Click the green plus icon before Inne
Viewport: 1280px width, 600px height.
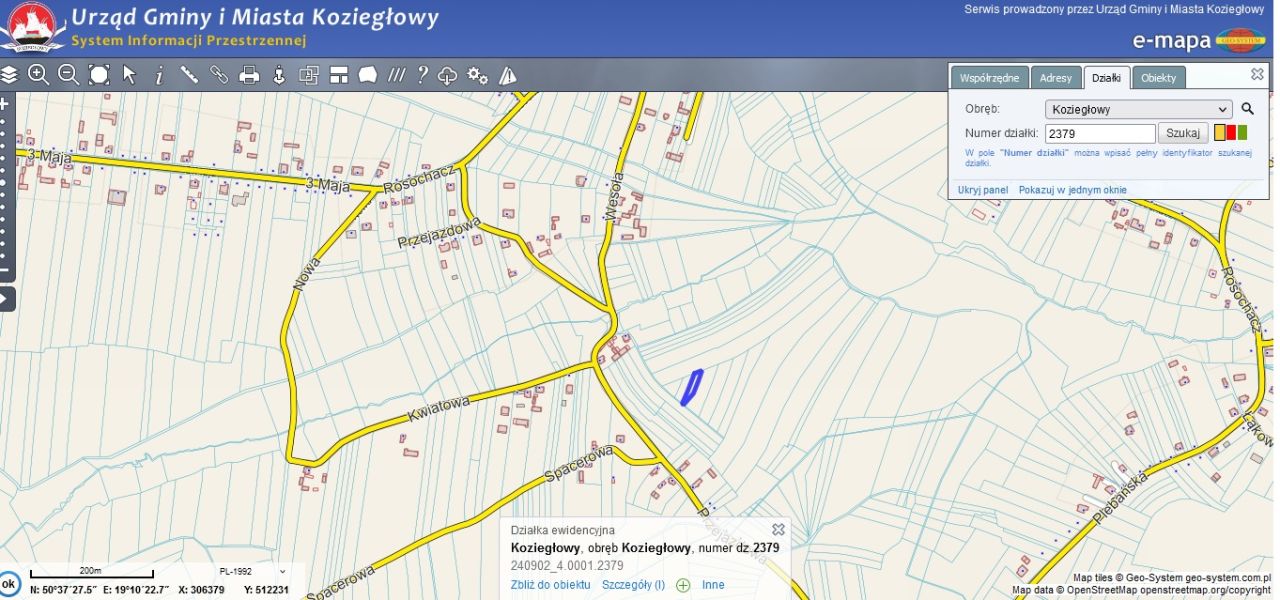coord(683,585)
